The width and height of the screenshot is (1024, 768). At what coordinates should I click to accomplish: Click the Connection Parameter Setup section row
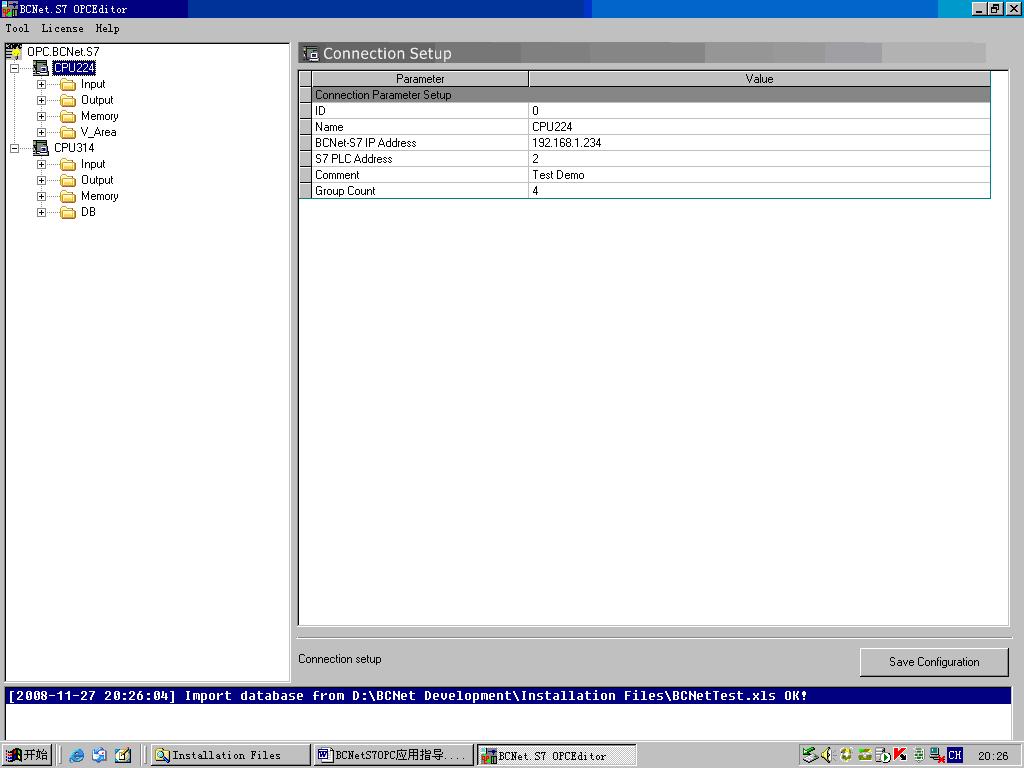[650, 95]
